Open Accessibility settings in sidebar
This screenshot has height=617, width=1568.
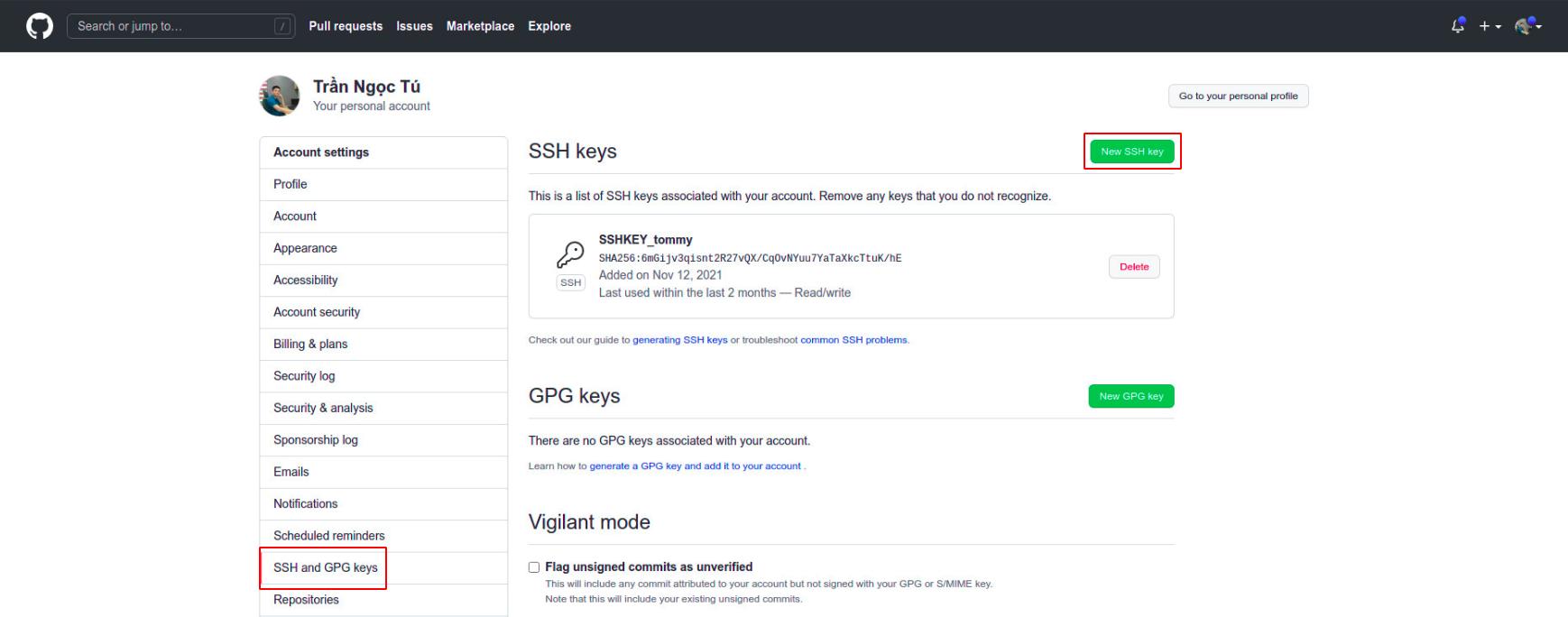pos(383,281)
